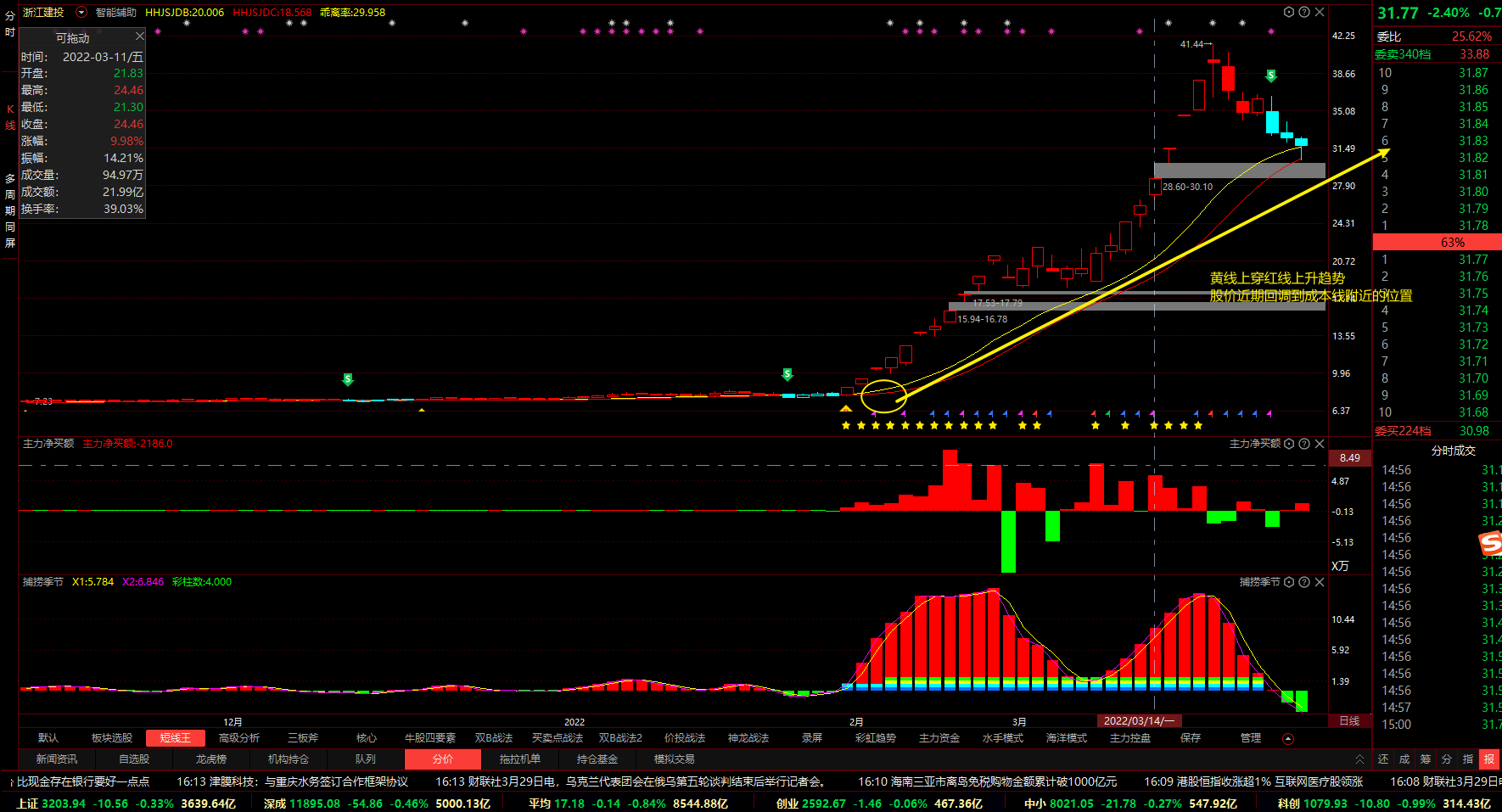The height and width of the screenshot is (812, 1502).
Task: Click the 日线 period label
Action: (1349, 721)
